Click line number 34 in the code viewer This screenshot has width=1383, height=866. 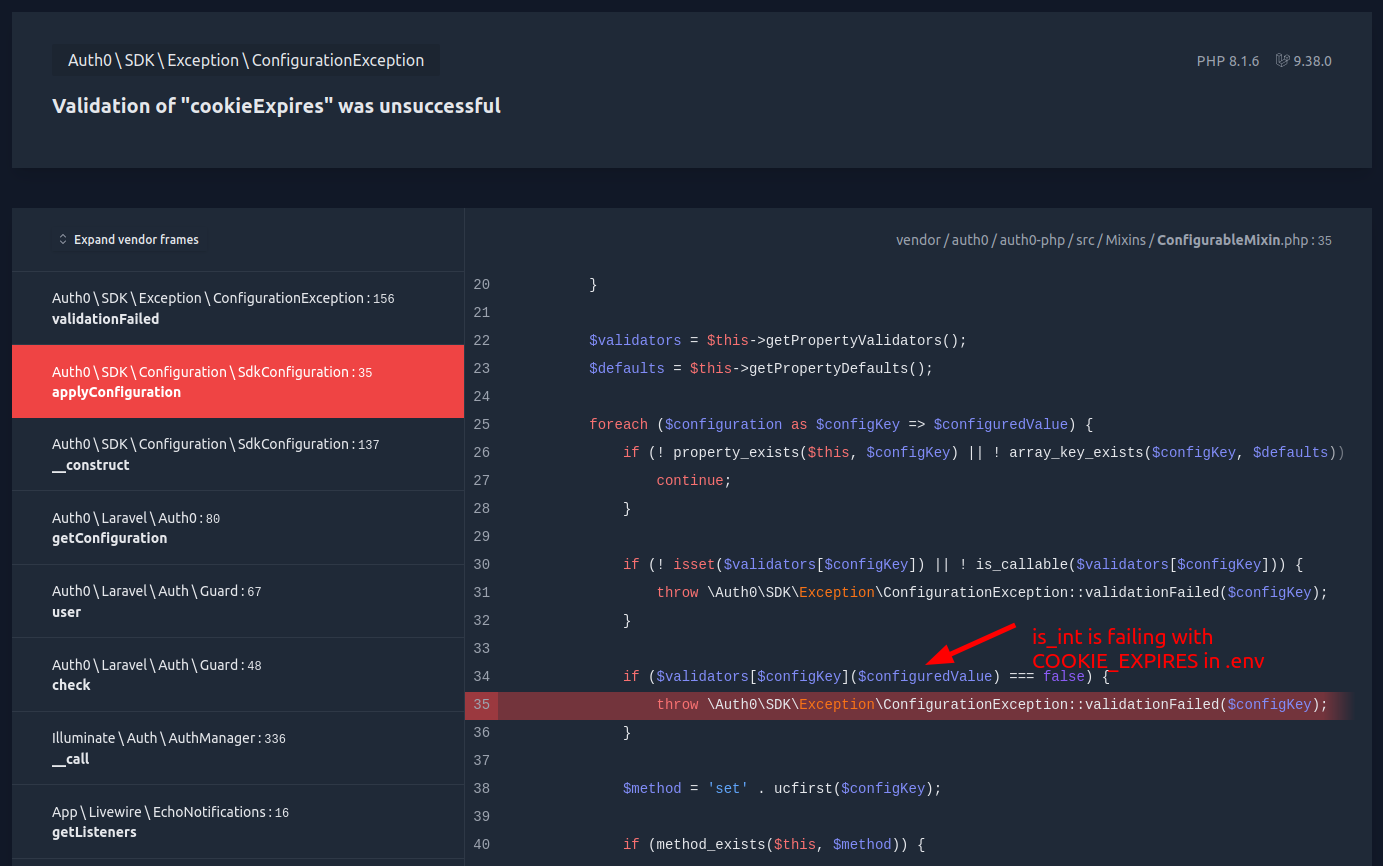481,676
